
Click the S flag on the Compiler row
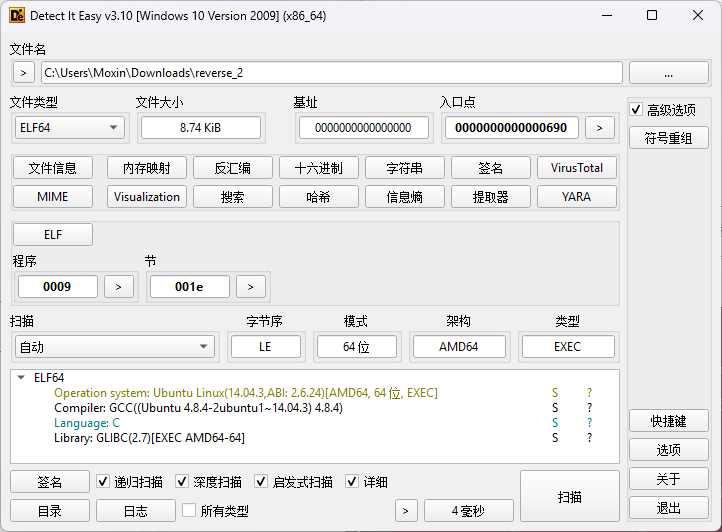(555, 408)
